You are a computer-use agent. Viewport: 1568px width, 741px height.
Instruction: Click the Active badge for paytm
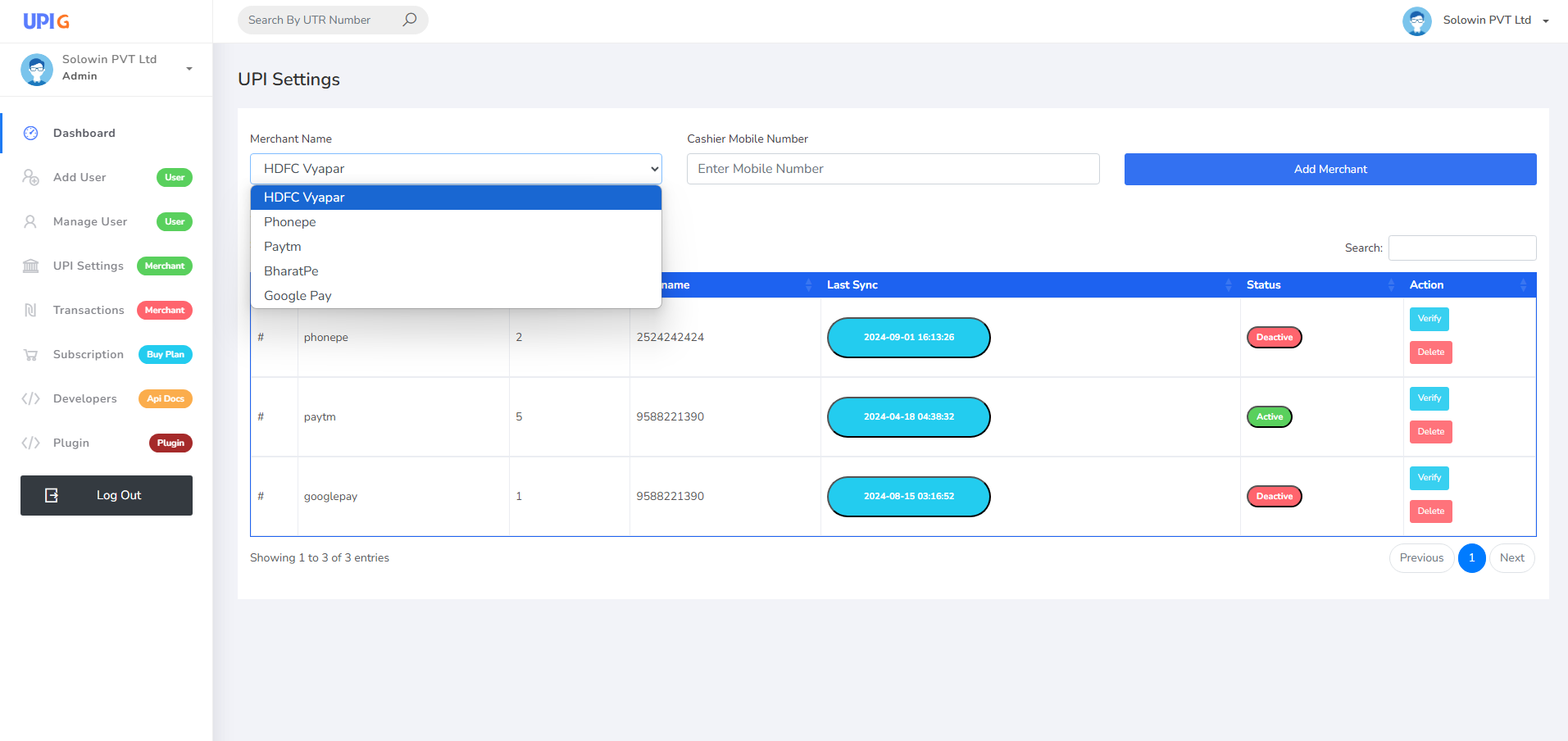pos(1270,417)
